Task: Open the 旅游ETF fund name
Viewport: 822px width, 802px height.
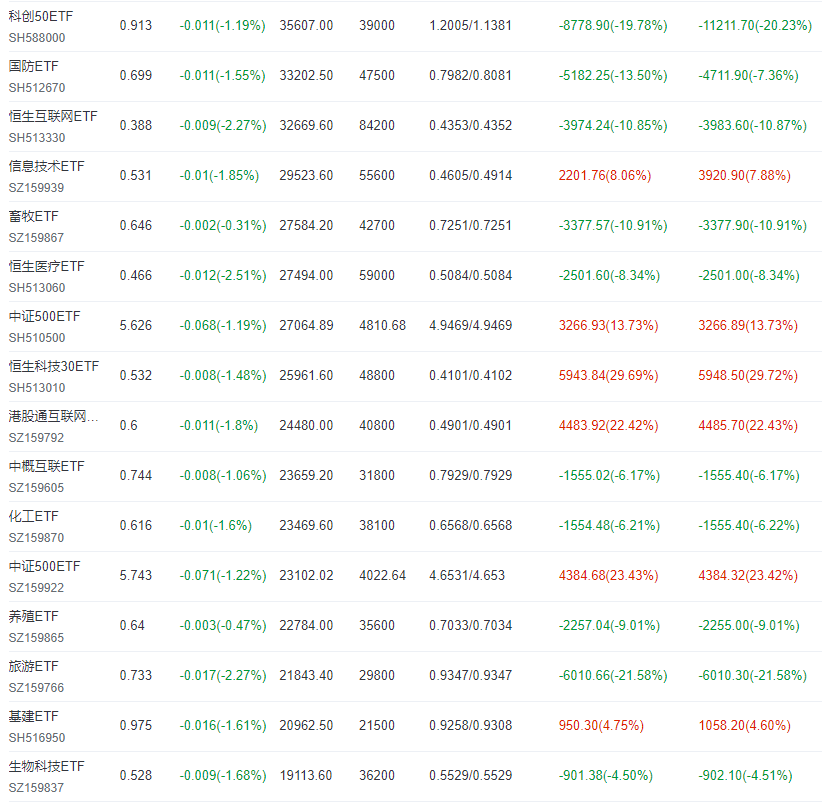Action: click(34, 666)
